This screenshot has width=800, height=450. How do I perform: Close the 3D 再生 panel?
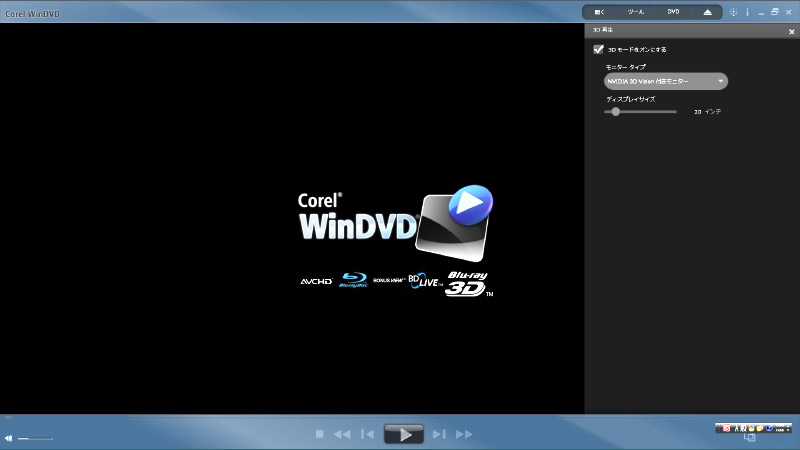(791, 31)
